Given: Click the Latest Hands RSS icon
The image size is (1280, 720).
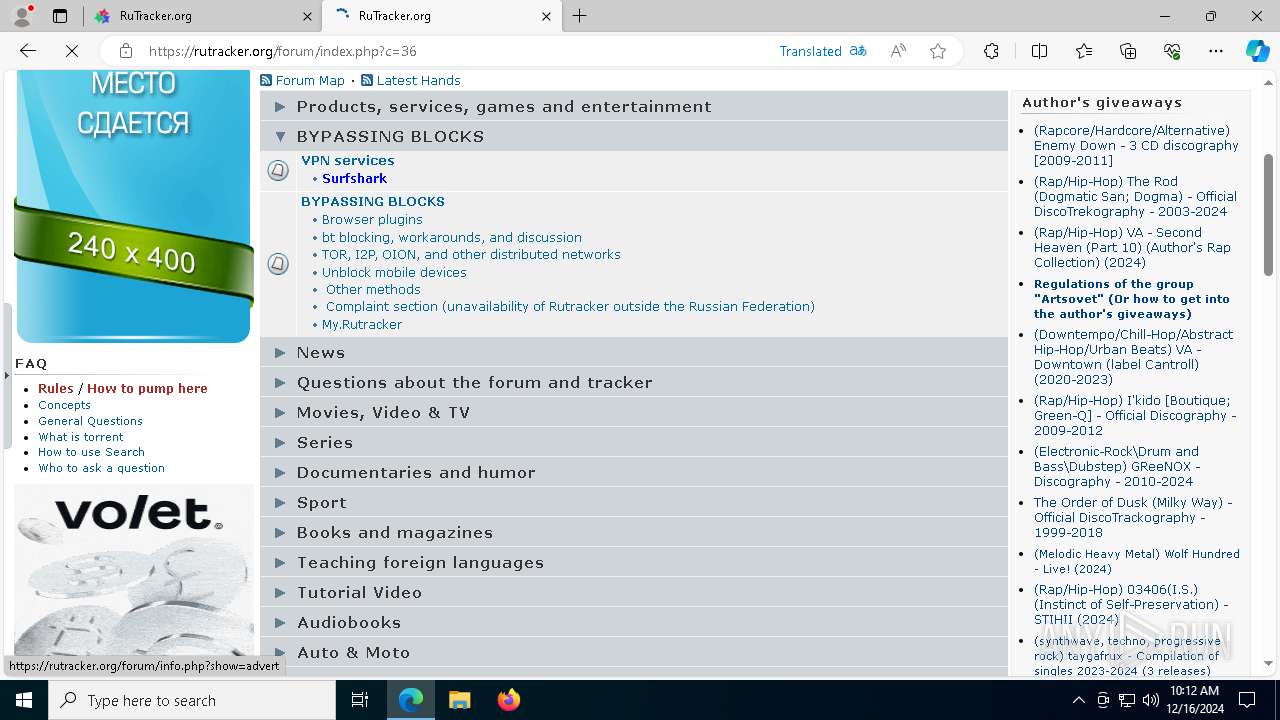Looking at the screenshot, I should [367, 80].
